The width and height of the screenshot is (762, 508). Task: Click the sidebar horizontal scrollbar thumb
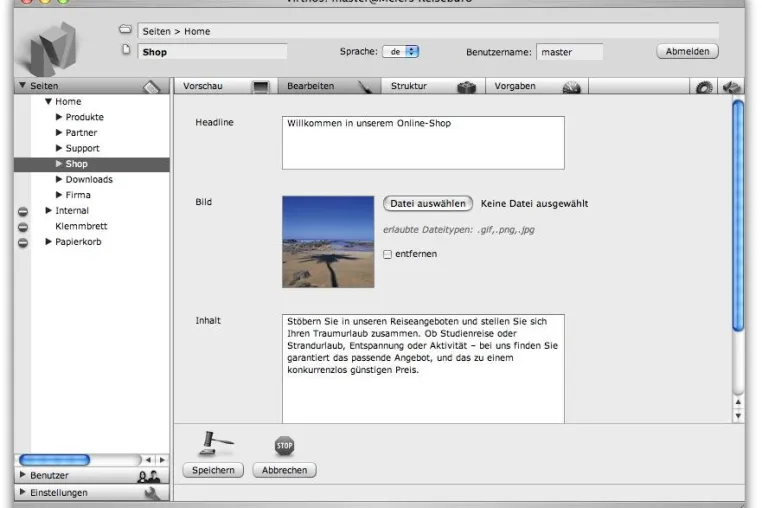coord(54,459)
